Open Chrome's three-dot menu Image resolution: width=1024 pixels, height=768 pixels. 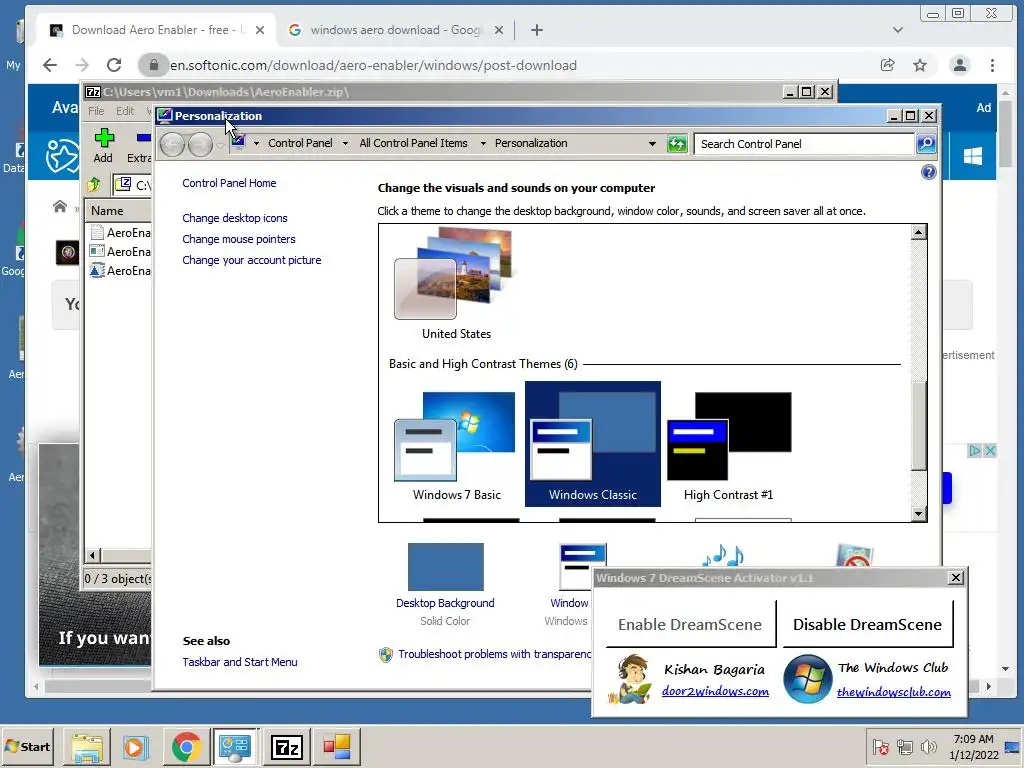point(992,65)
